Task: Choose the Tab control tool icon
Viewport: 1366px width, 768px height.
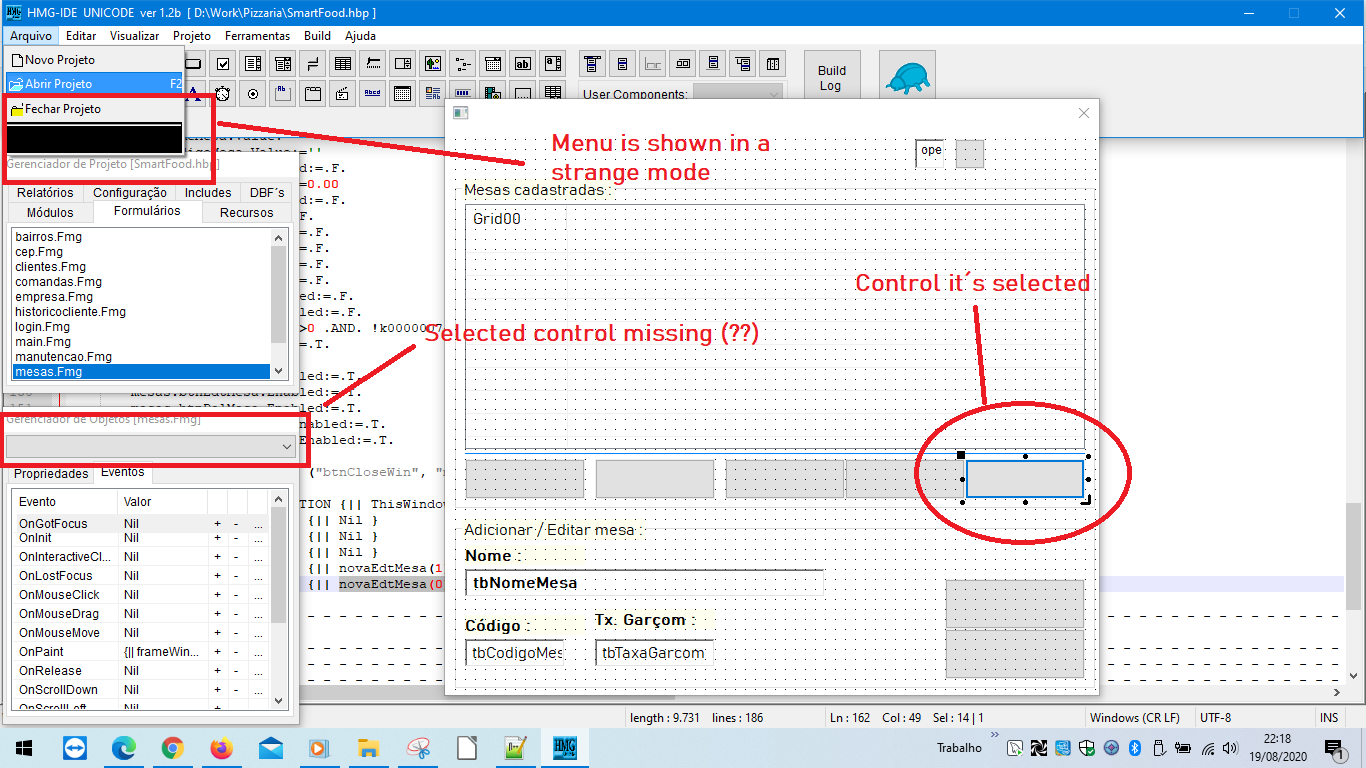Action: pyautogui.click(x=313, y=93)
